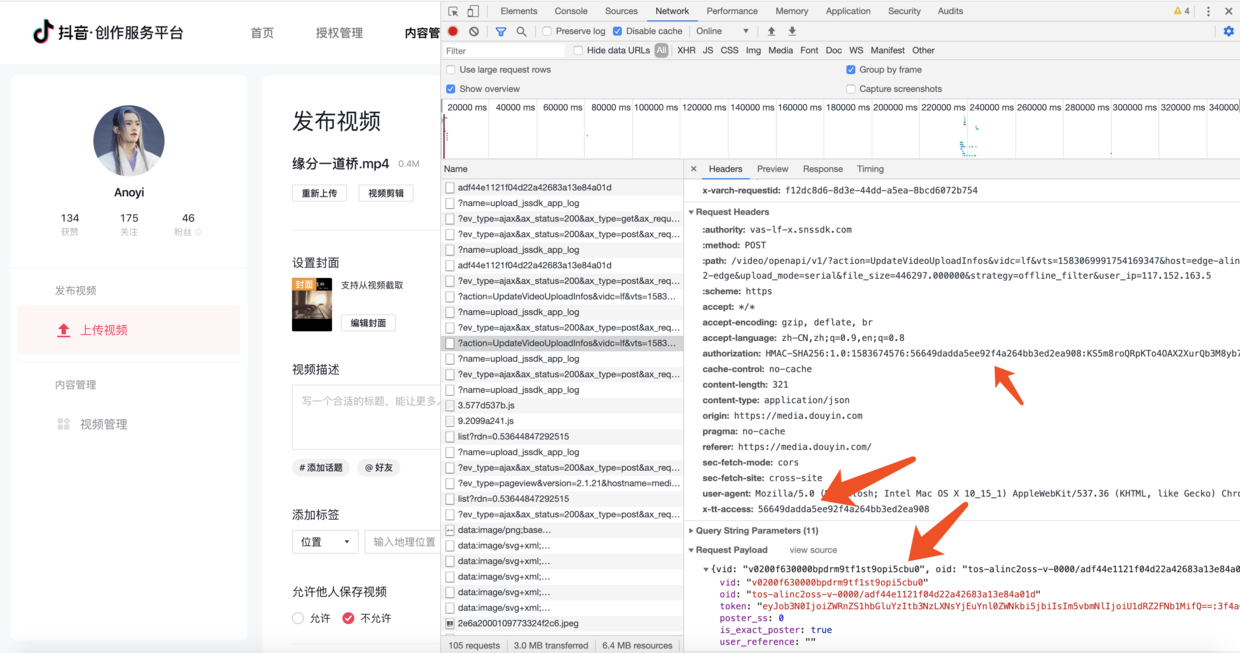Image resolution: width=1240 pixels, height=653 pixels.
Task: Click the video management grid icon
Action: coord(63,424)
